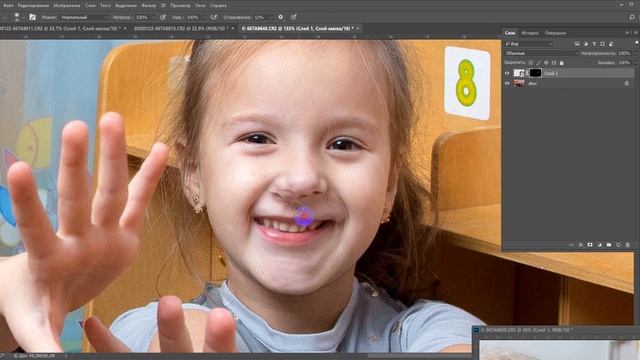Create new adjustment layer icon
The width and height of the screenshot is (640, 360).
pyautogui.click(x=600, y=245)
